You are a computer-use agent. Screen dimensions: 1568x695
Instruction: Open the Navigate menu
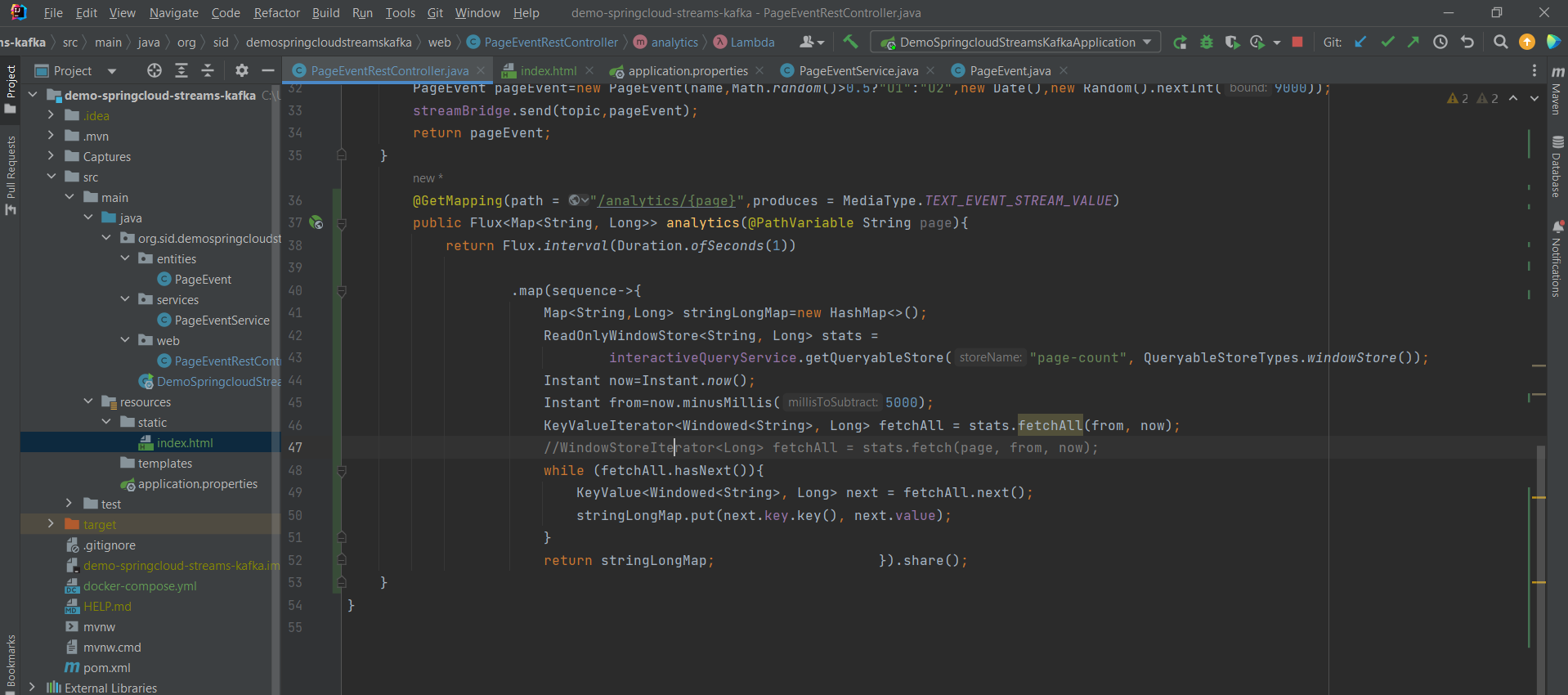click(173, 12)
